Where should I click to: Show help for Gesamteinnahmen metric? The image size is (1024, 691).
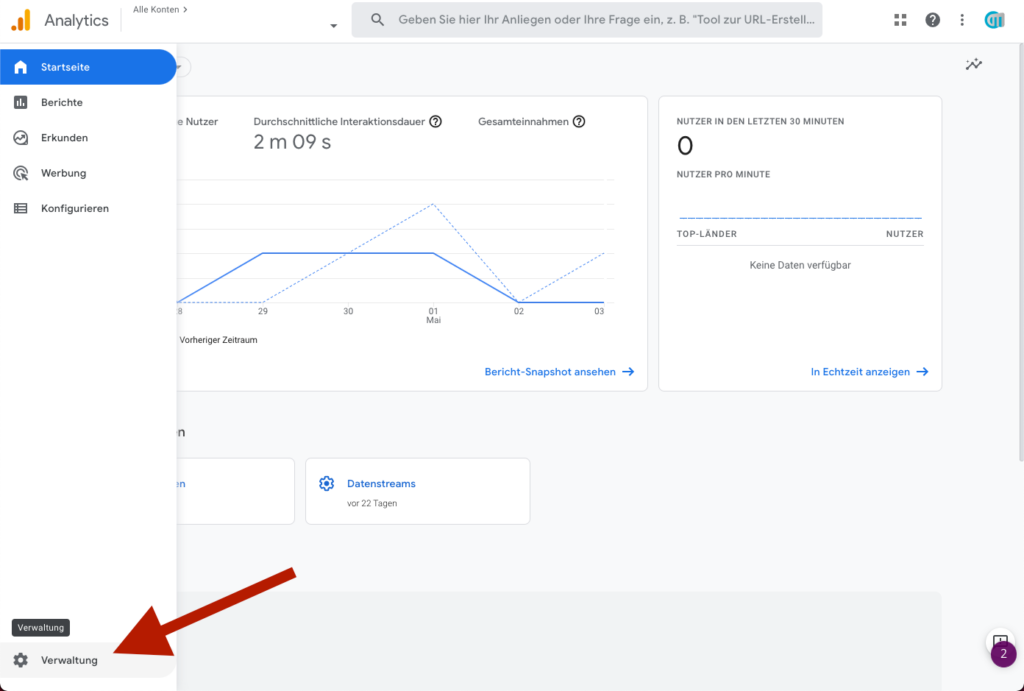[x=579, y=121]
